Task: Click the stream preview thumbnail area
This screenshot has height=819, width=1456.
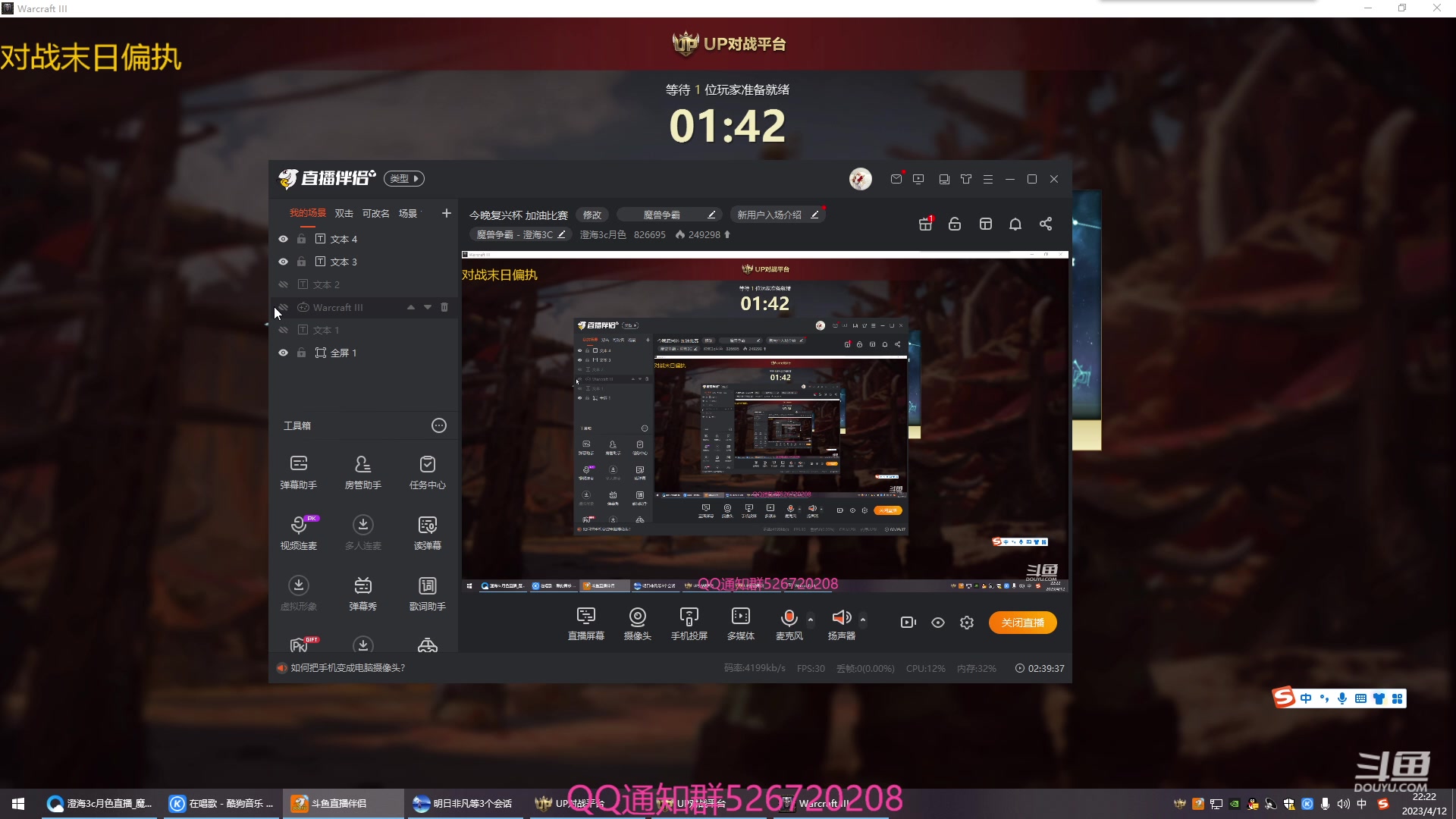Action: point(765,422)
